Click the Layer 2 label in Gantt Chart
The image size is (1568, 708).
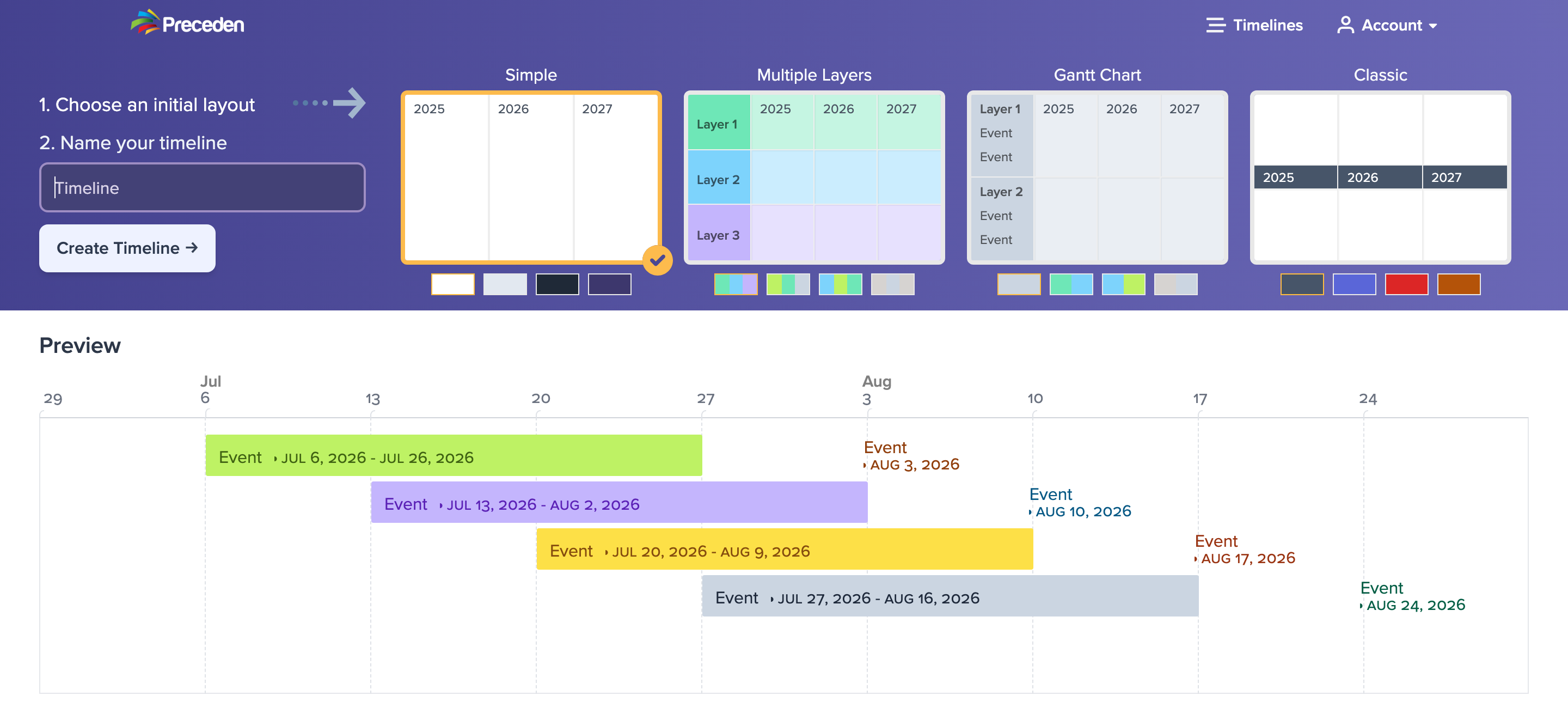(x=1001, y=192)
